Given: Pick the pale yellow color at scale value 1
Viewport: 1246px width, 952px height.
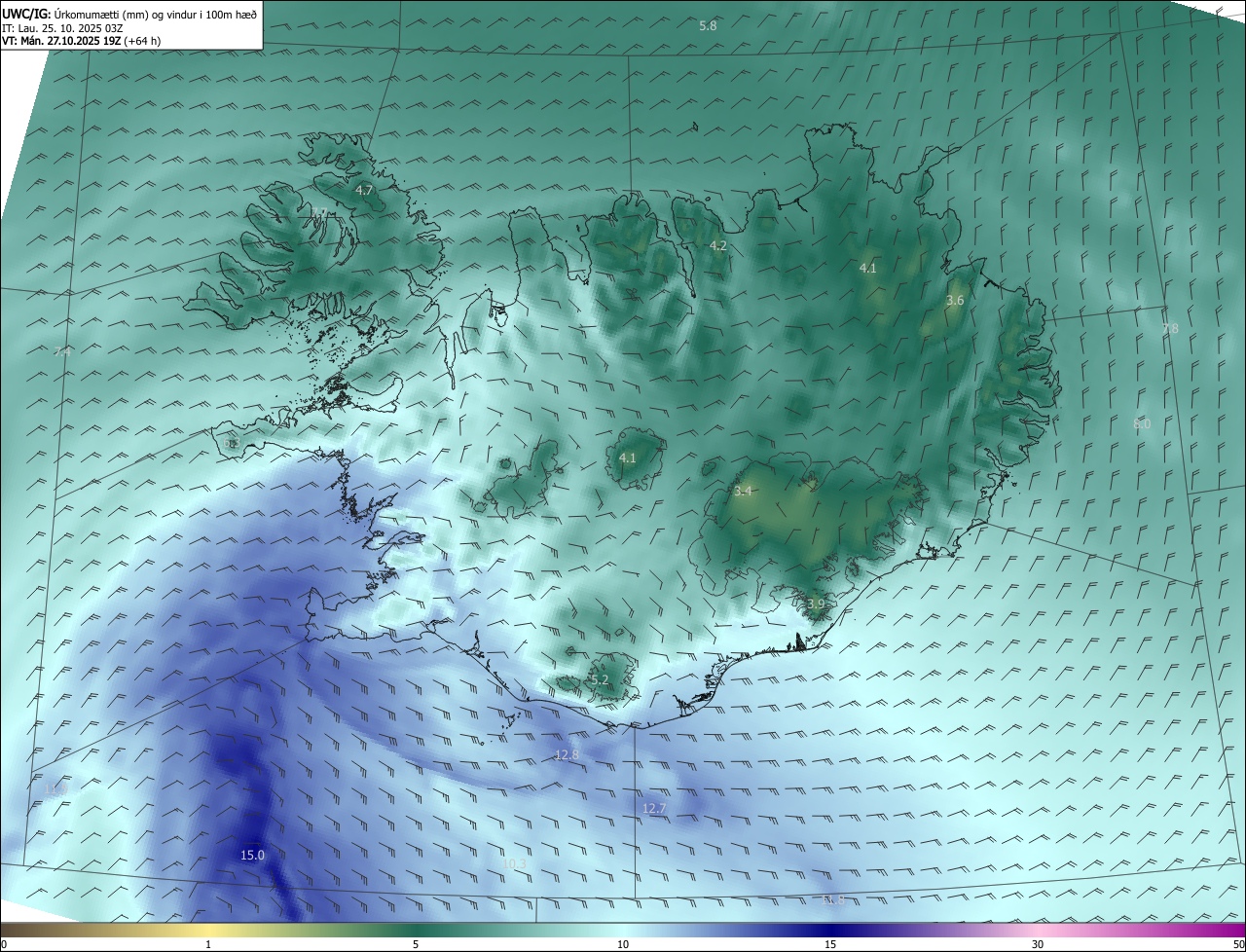Looking at the screenshot, I should 208,930.
